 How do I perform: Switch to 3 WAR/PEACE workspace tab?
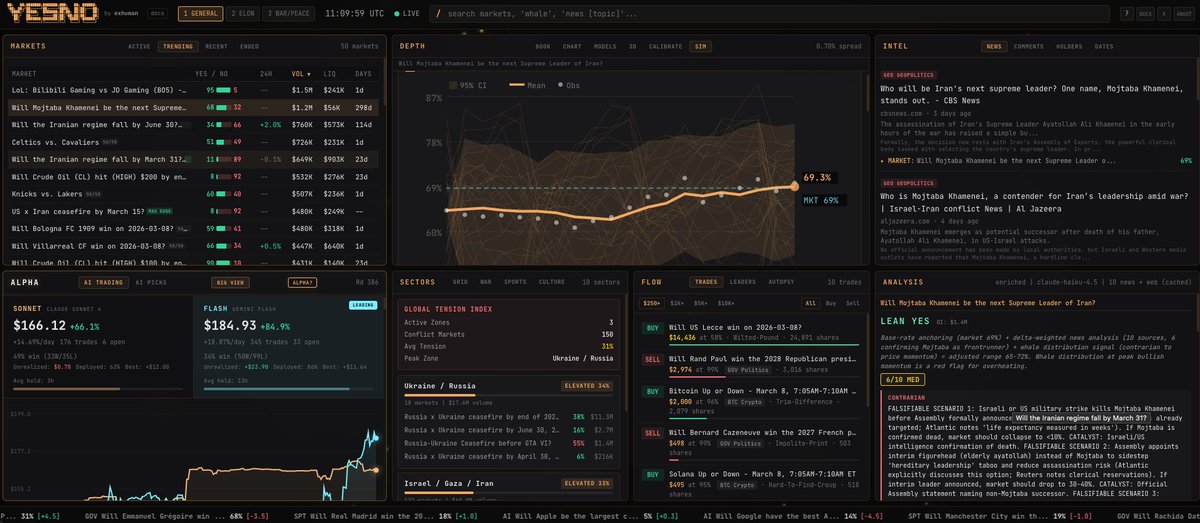287,14
